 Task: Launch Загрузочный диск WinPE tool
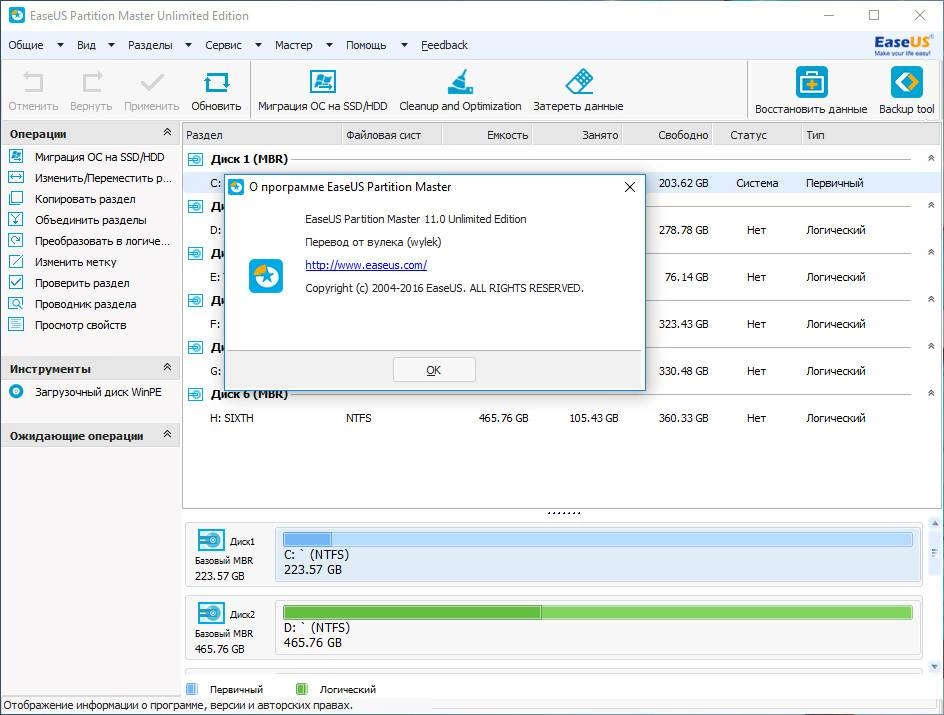click(x=98, y=392)
